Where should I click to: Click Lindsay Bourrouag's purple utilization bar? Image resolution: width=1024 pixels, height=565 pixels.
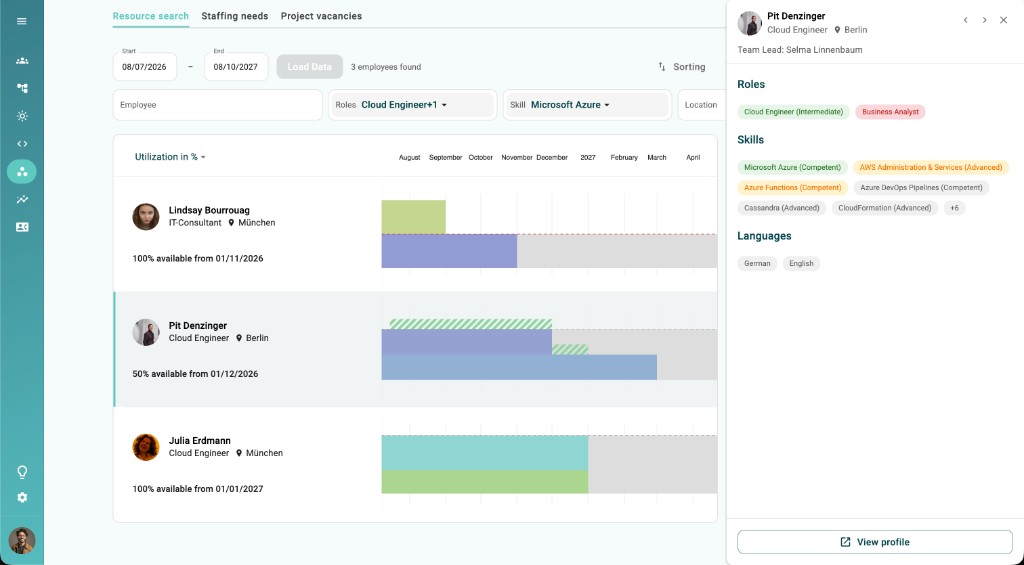click(x=449, y=251)
